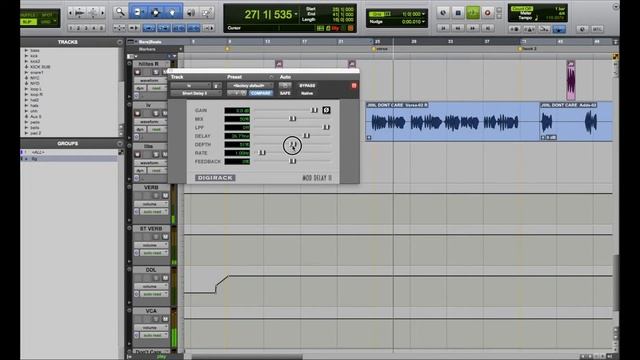Screen dimensions: 640x360
Task: Open volume view selector on DDL track
Action: (x=151, y=286)
